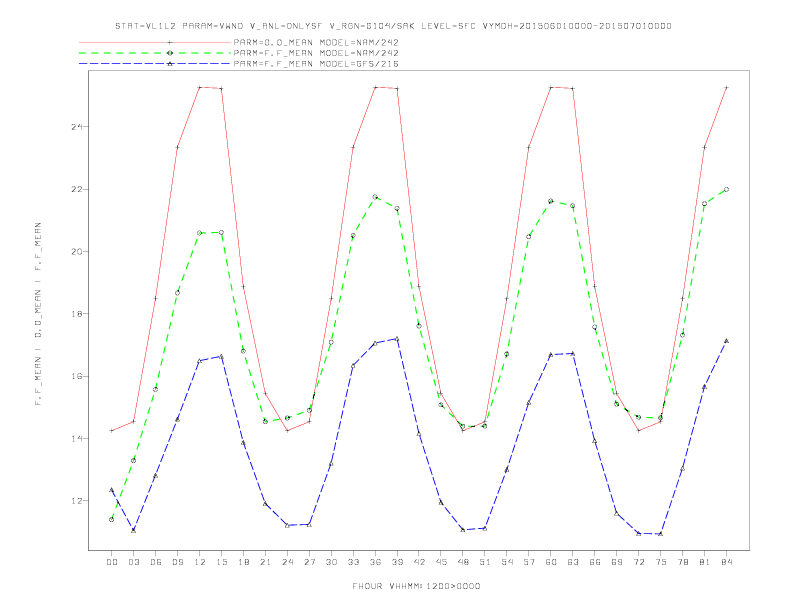Select legend entry PARM=F.F_MEAN MODEL=NAM/242
The height and width of the screenshot is (612, 792).
pos(316,53)
